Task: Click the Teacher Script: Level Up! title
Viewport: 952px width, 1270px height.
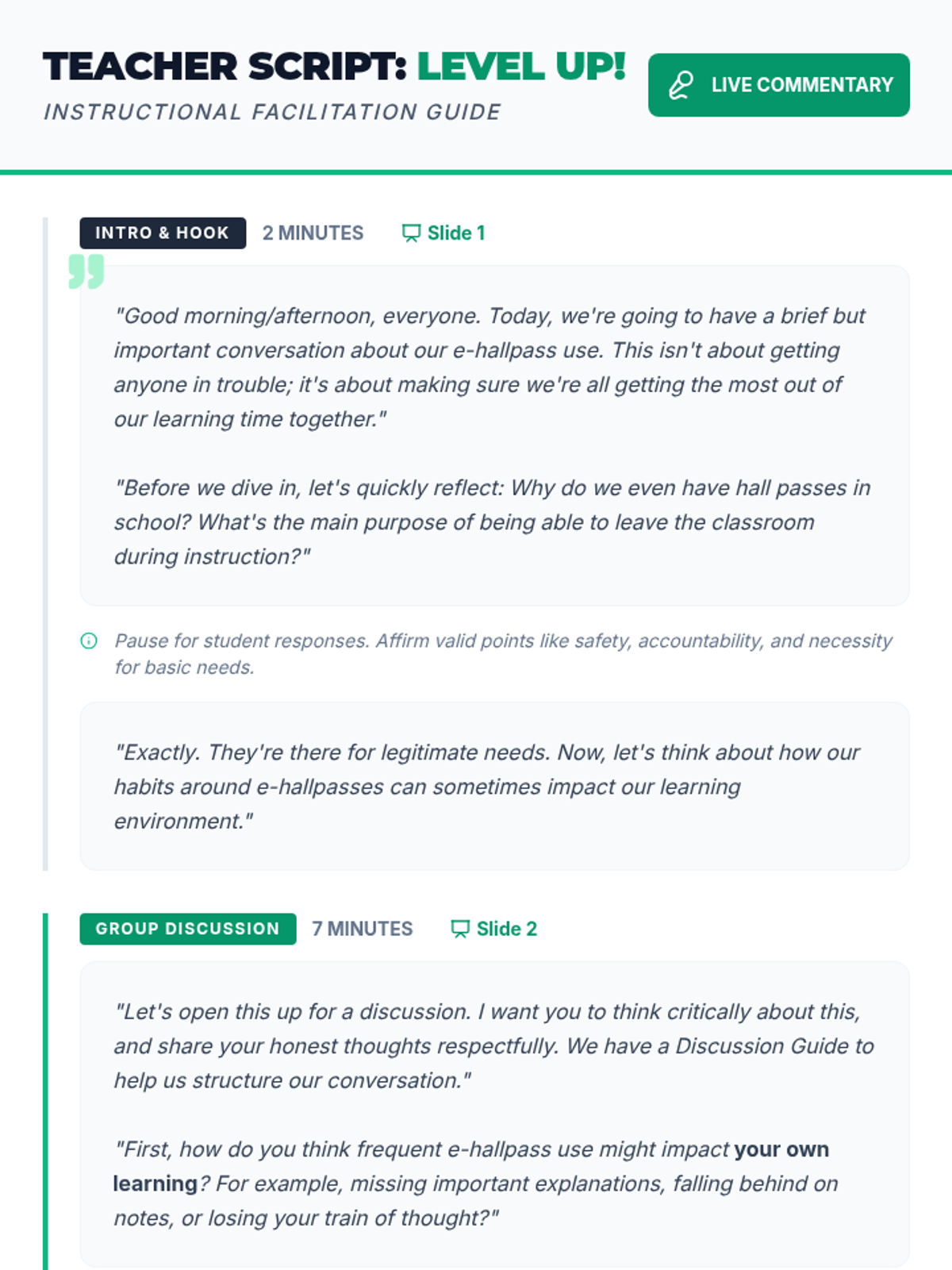Action: click(334, 67)
